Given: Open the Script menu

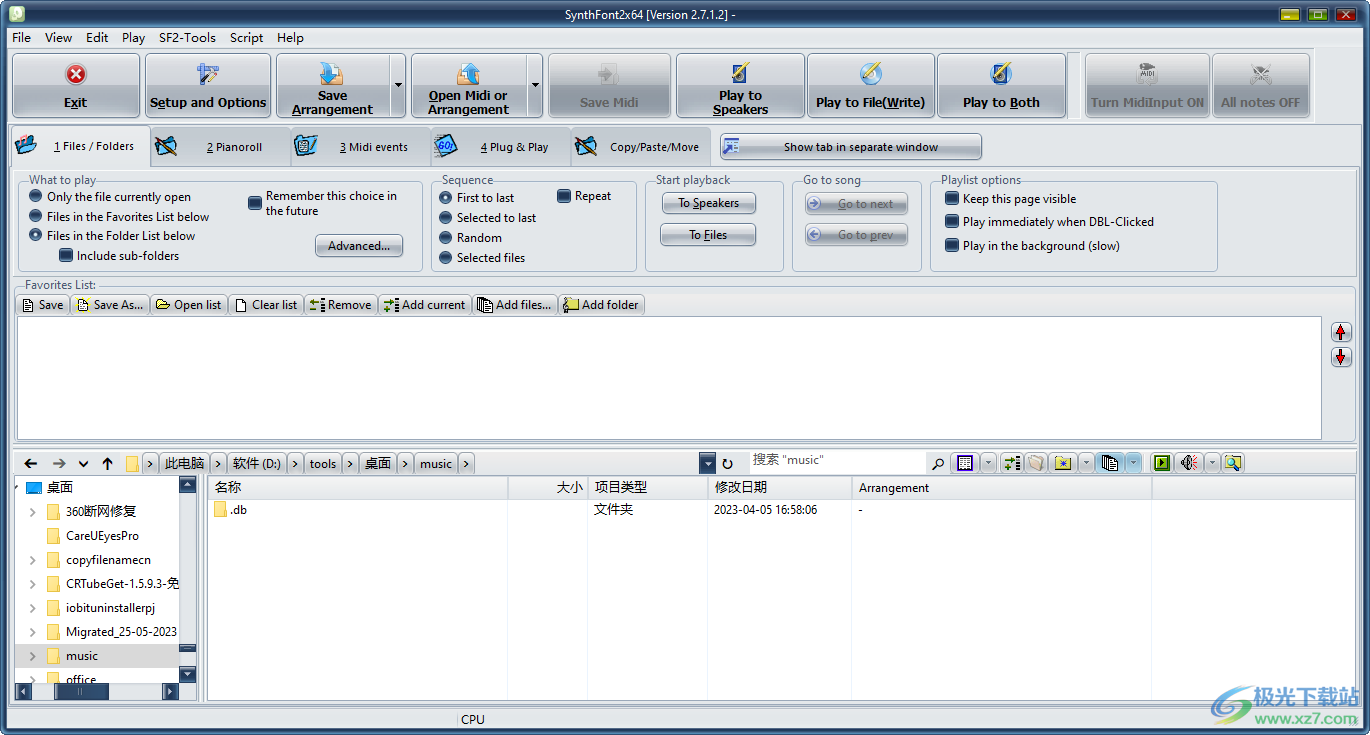Looking at the screenshot, I should point(246,37).
